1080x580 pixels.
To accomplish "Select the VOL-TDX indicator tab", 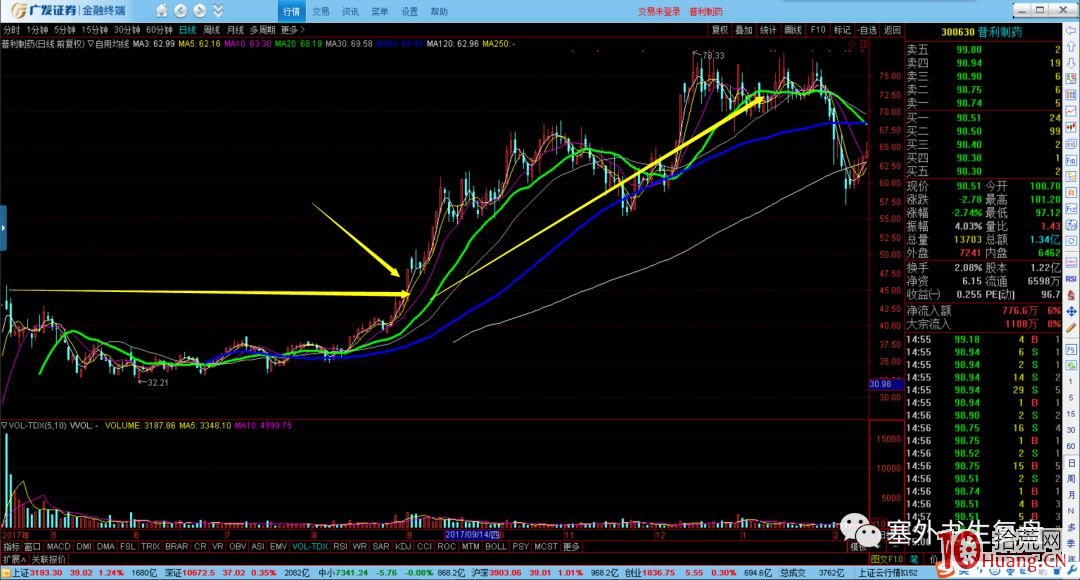I will tap(310, 546).
